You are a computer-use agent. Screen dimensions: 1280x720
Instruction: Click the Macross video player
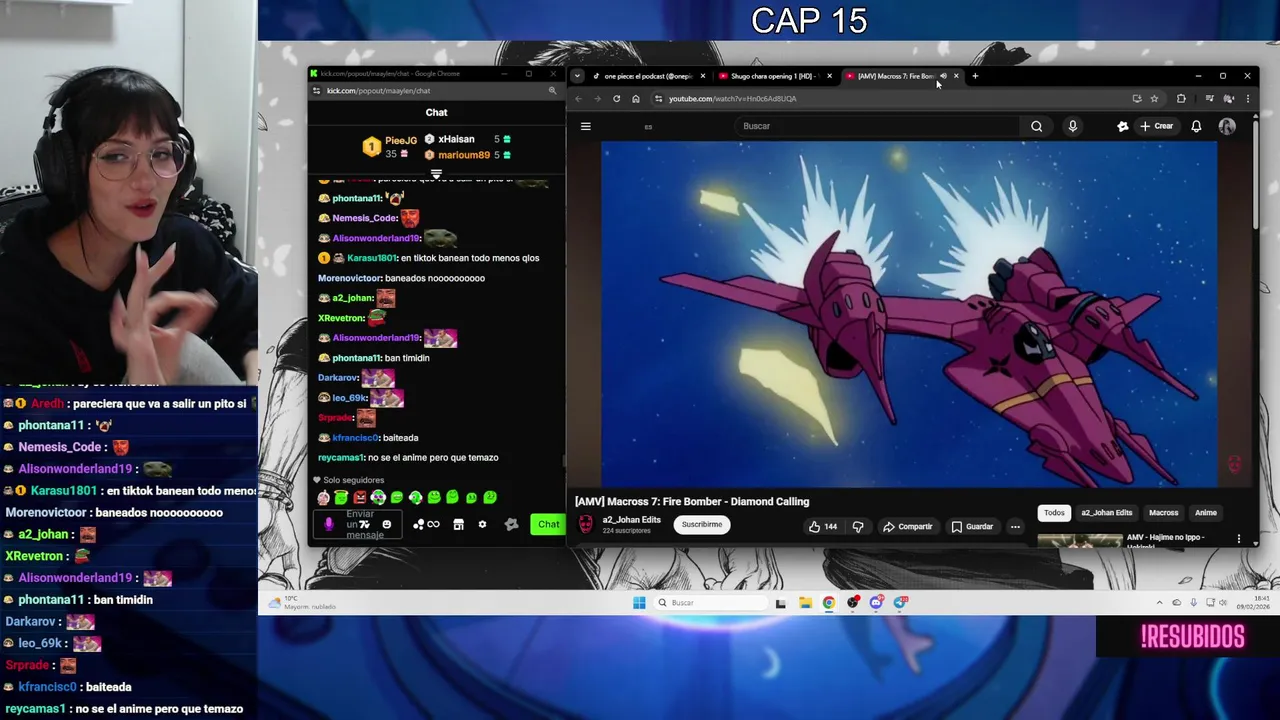click(x=909, y=314)
